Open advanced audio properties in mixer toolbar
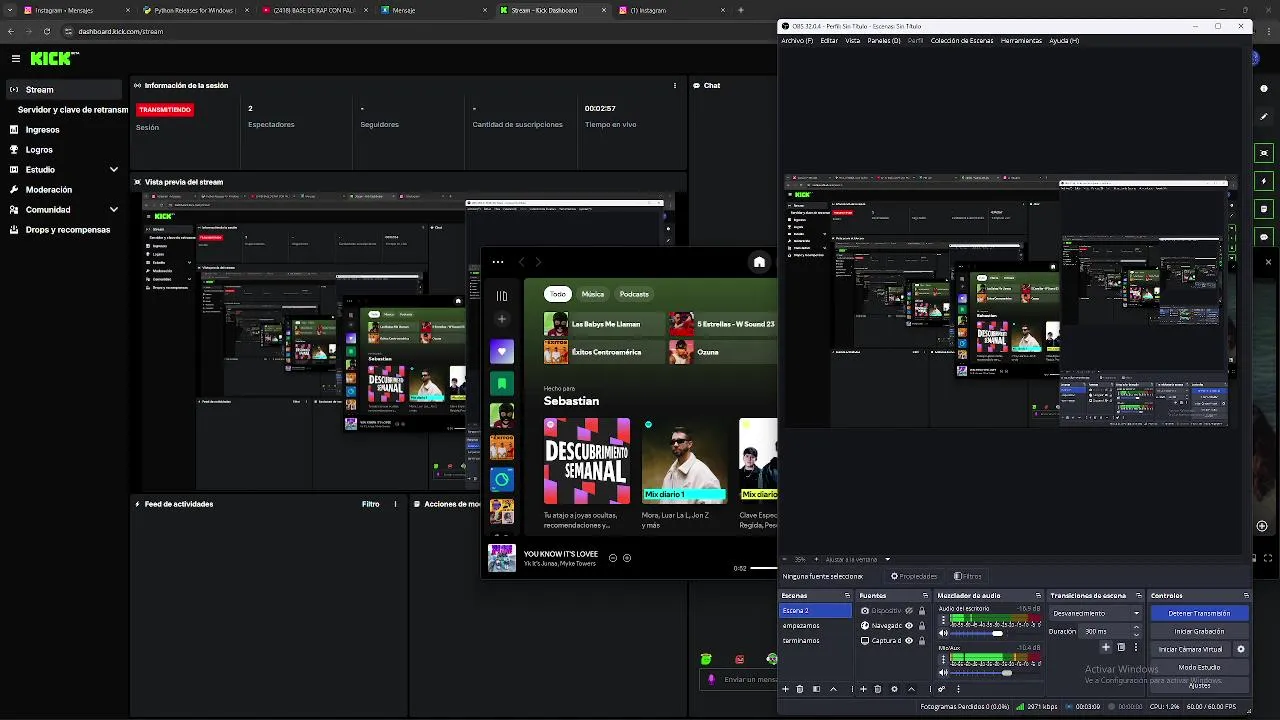 [942, 689]
